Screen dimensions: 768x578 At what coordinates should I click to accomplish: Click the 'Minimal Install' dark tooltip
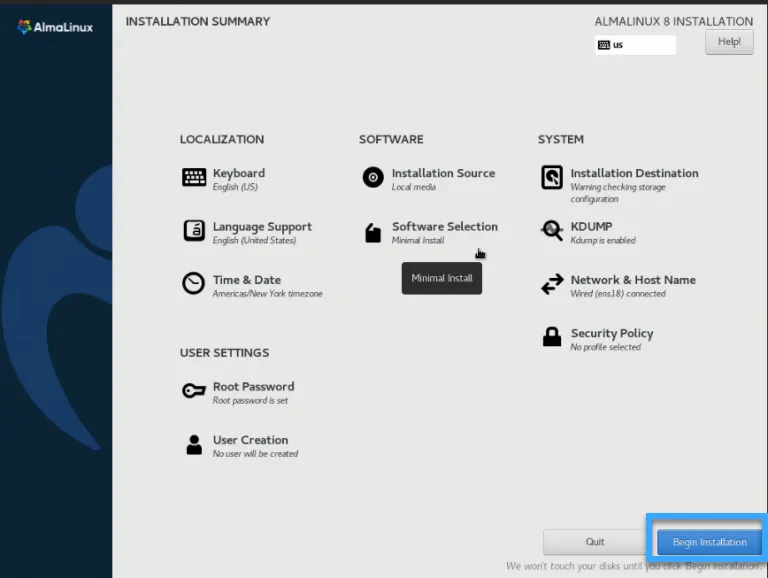click(442, 278)
